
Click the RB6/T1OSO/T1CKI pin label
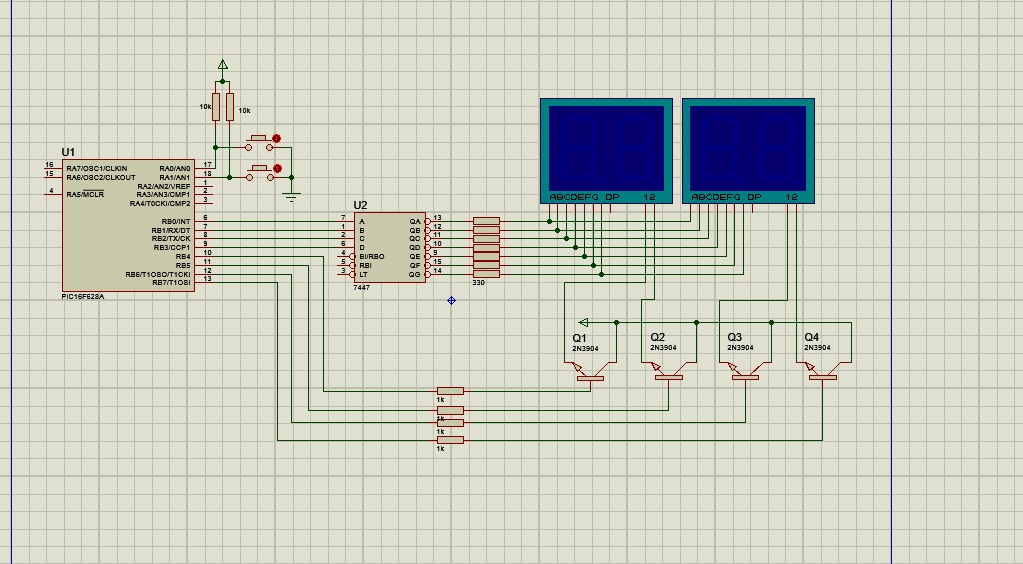[x=158, y=274]
